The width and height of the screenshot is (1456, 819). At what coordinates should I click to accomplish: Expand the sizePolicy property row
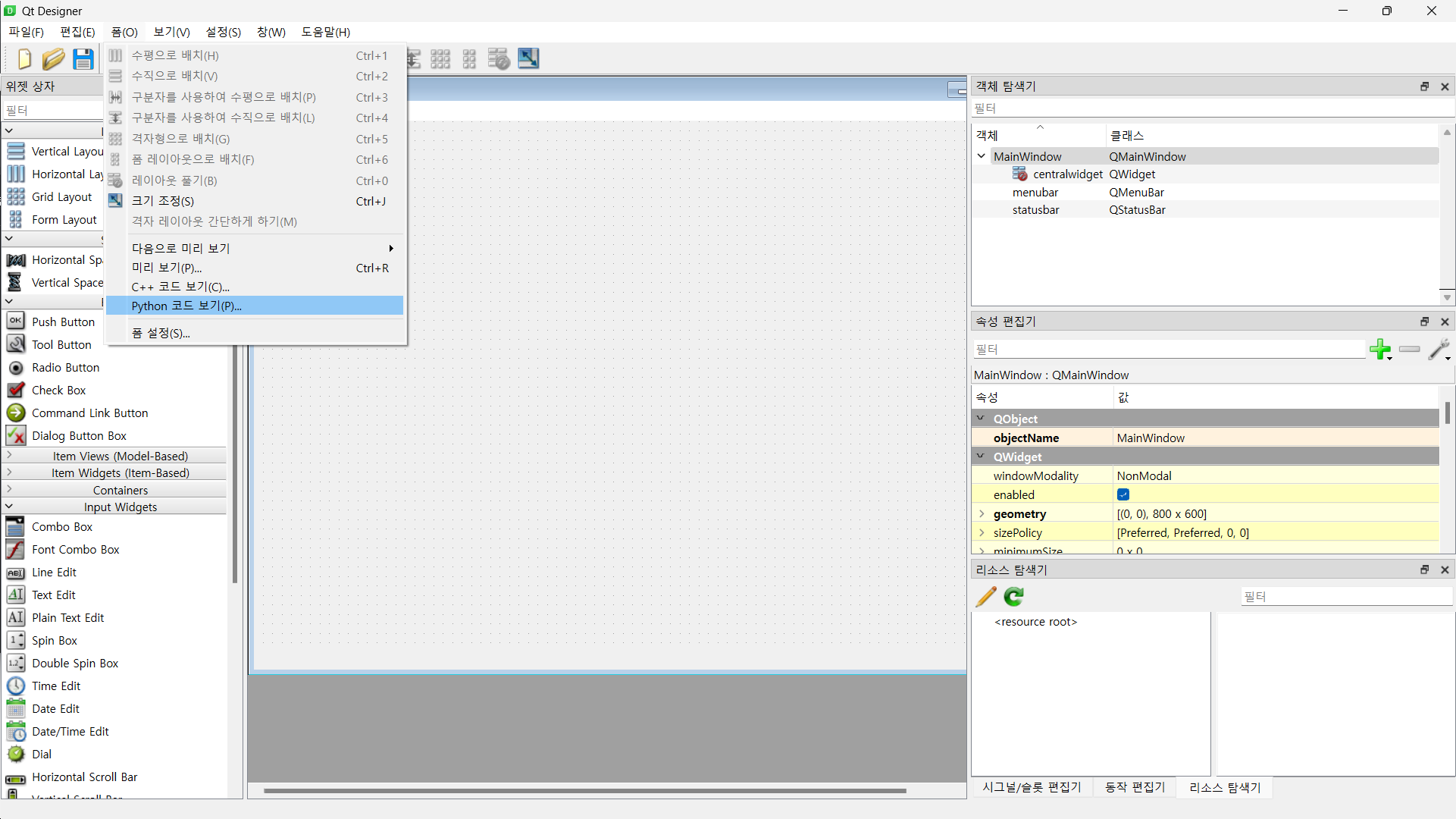tap(982, 533)
